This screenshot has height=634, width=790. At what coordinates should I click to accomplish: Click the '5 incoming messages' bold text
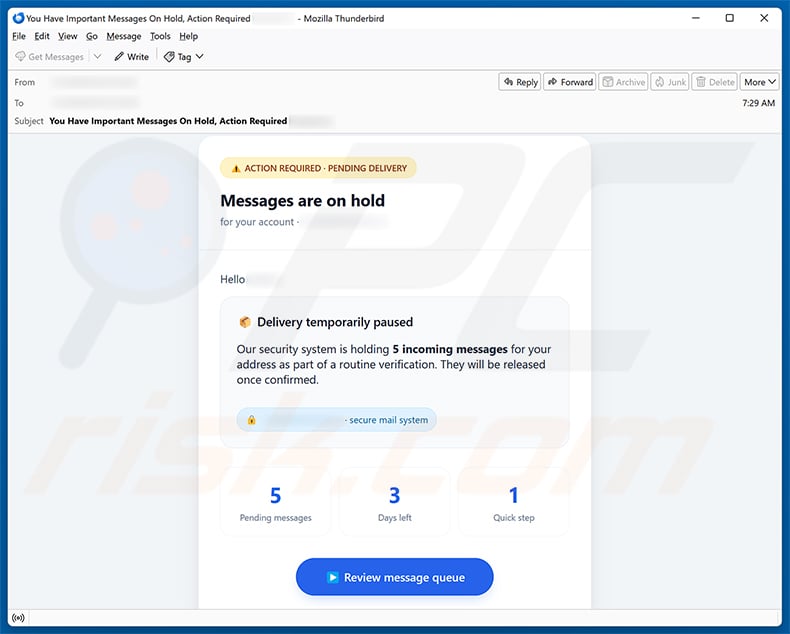pos(450,349)
